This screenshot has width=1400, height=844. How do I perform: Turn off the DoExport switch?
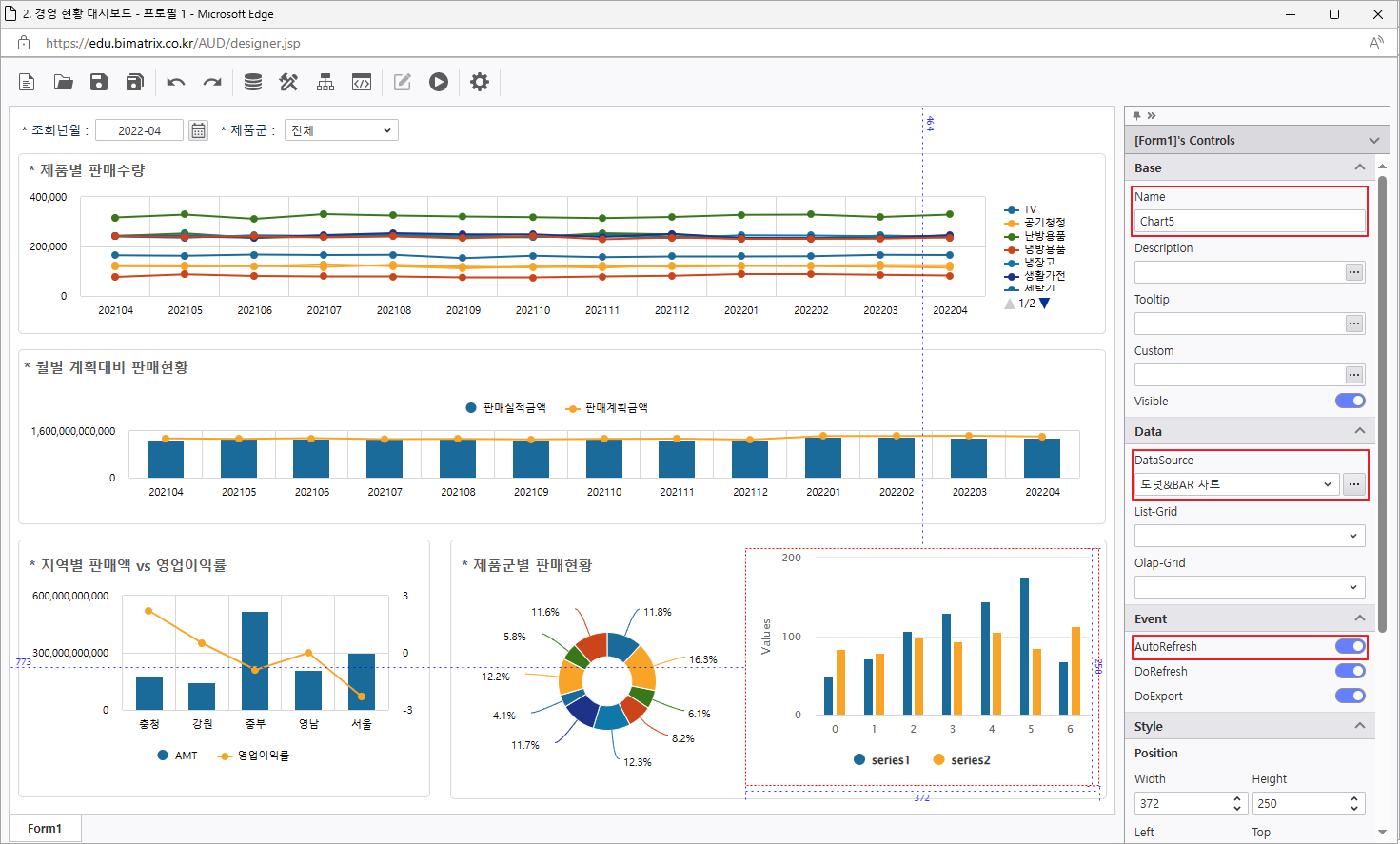click(1350, 696)
